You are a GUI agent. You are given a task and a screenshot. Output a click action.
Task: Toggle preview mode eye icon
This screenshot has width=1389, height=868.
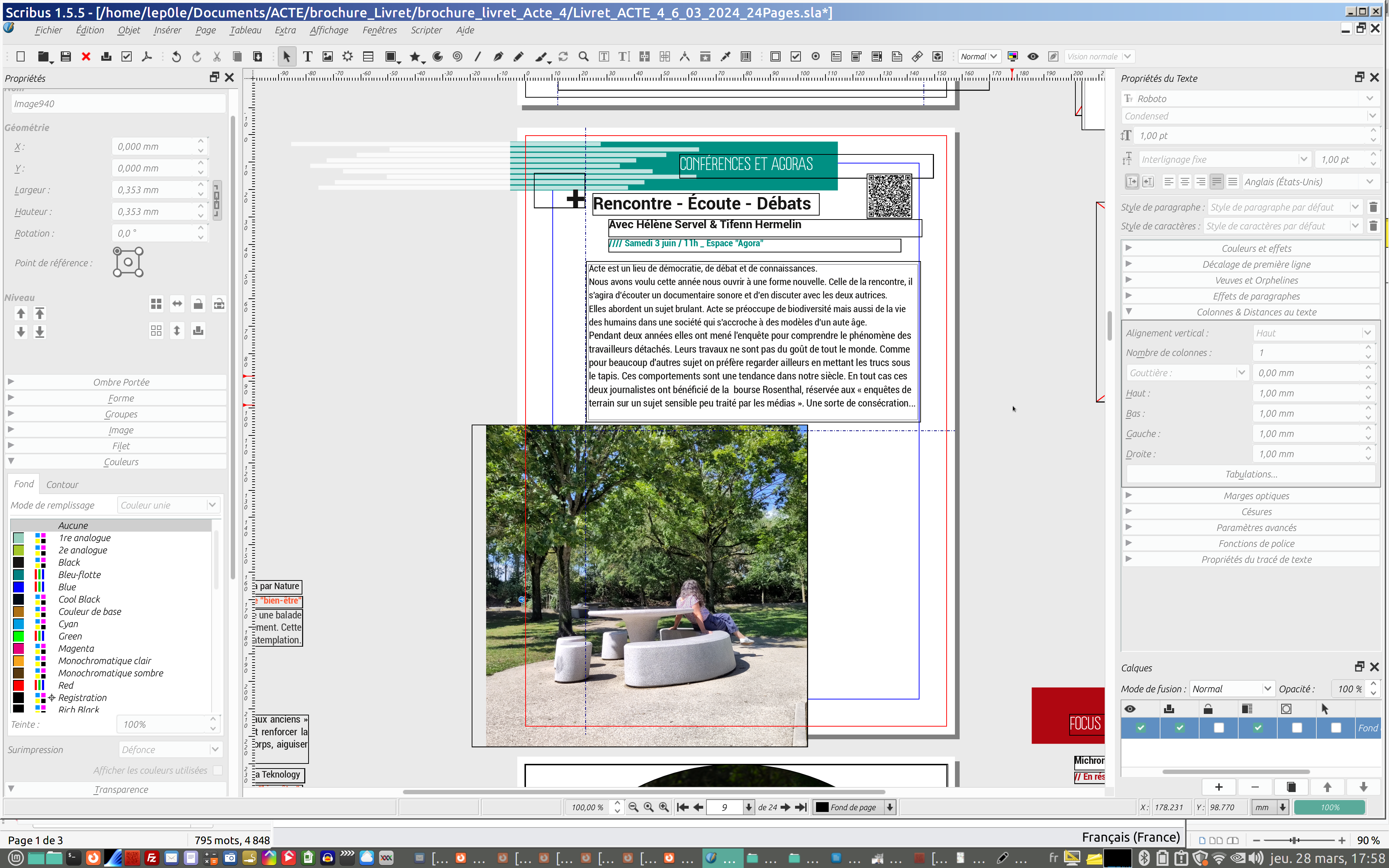[1033, 56]
